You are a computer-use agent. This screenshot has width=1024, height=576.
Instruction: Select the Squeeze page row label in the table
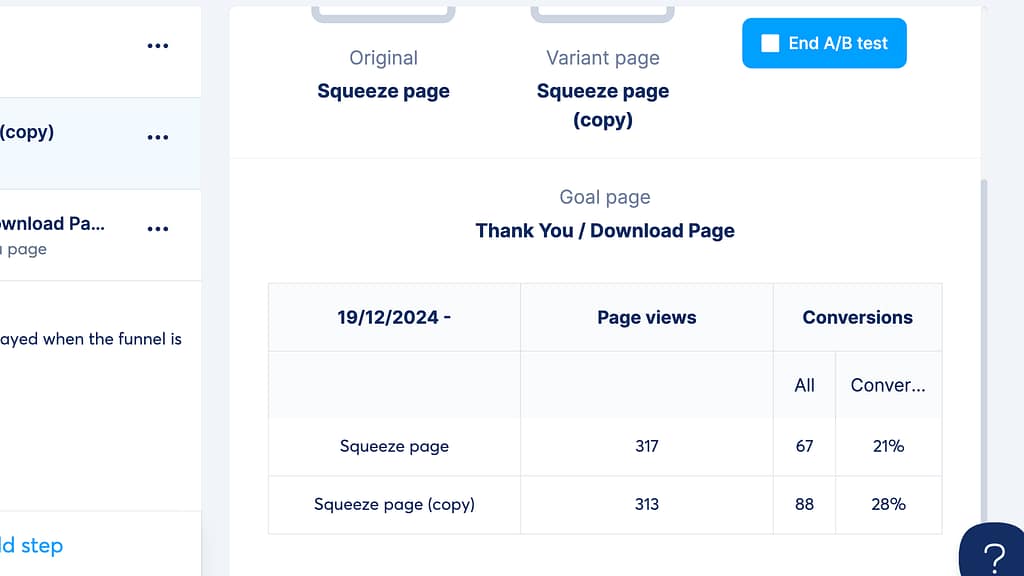tap(394, 446)
